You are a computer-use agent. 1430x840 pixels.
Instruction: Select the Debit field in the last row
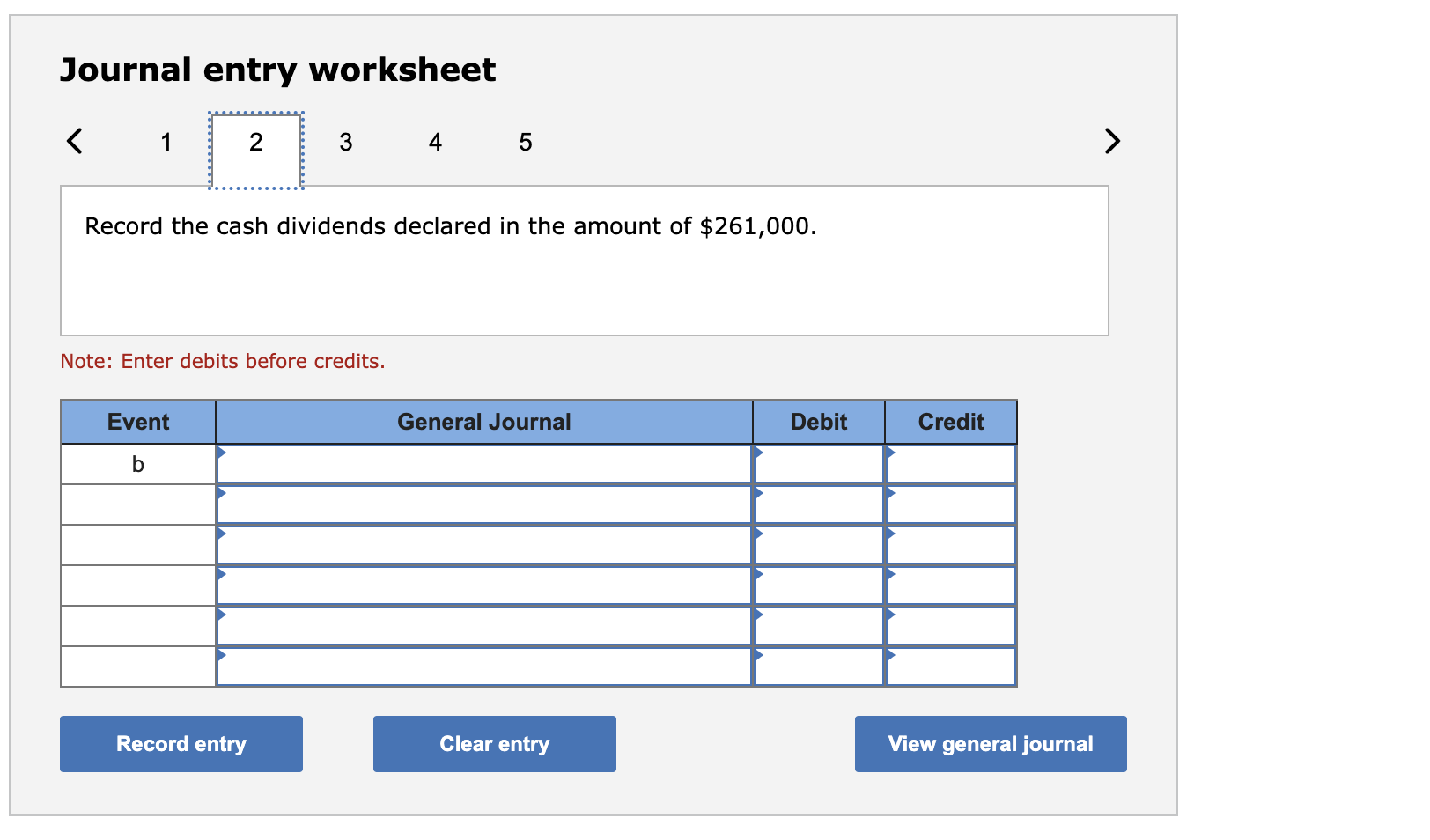point(819,667)
